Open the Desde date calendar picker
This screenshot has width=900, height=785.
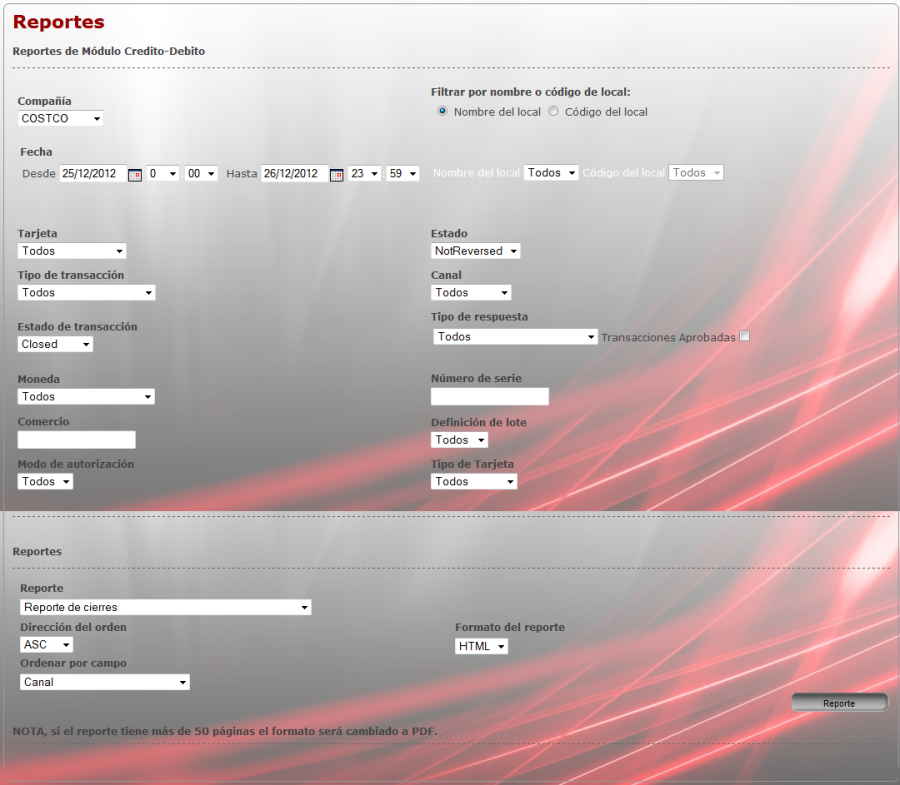(135, 175)
